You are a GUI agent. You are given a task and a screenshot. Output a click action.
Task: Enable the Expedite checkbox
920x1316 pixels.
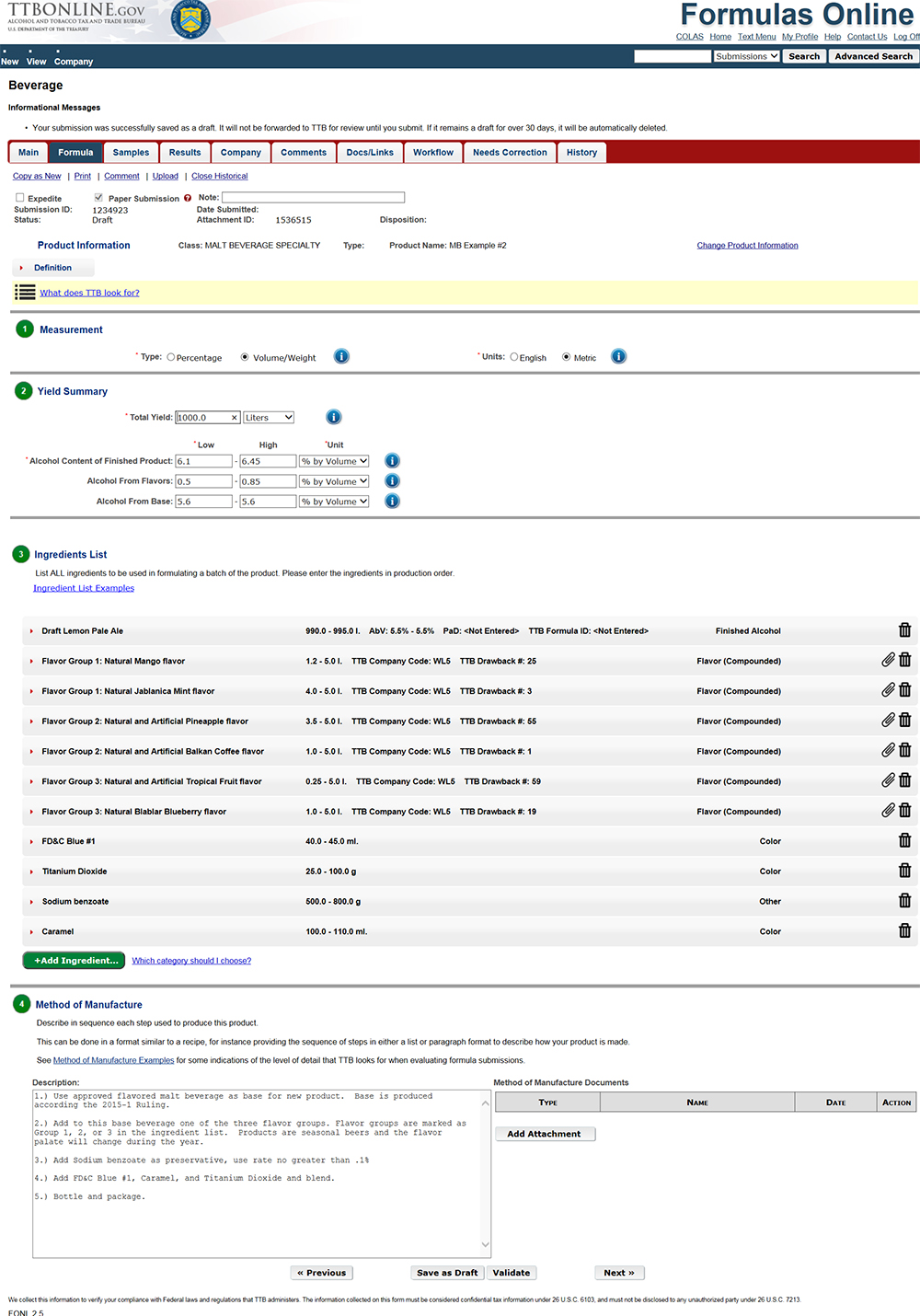click(20, 198)
